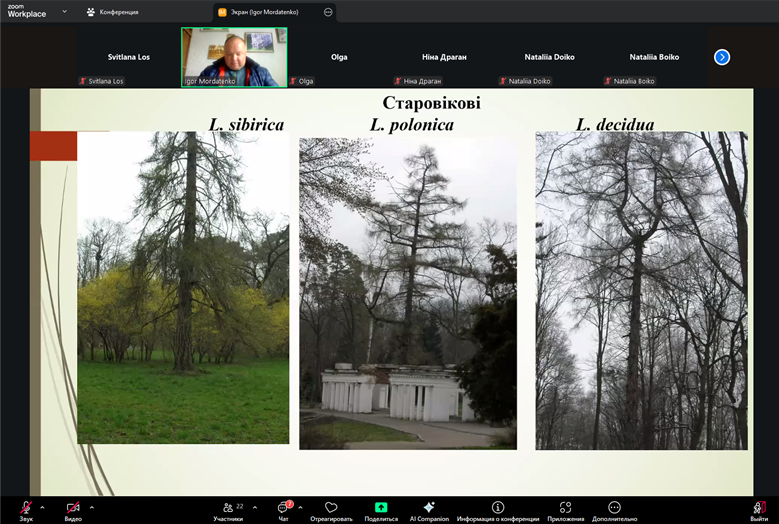
Task: Switch to Экран (Igor Mordatenko) tab
Action: click(270, 12)
